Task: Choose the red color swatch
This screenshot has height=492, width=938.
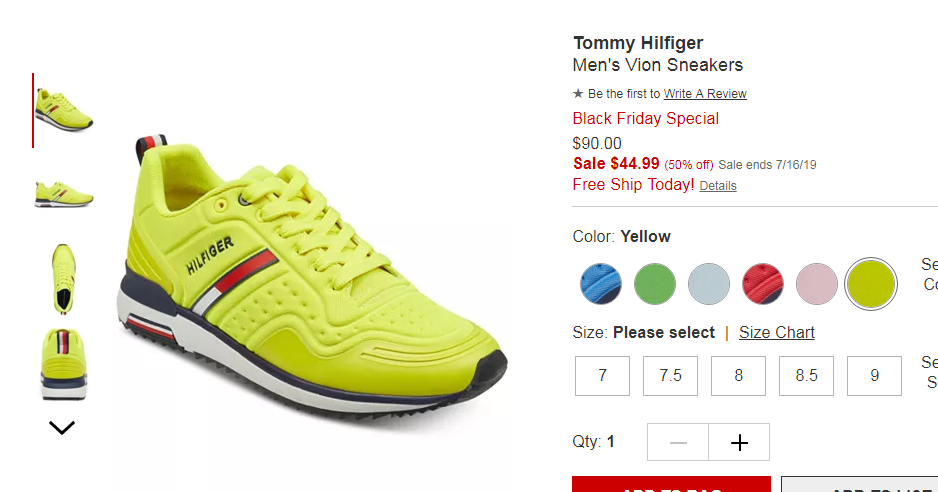Action: click(763, 284)
